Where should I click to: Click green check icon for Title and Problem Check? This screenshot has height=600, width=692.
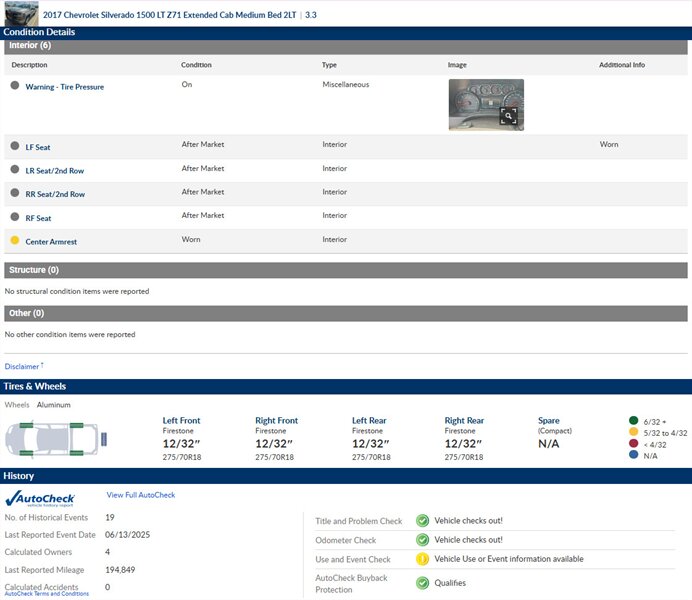(x=422, y=521)
